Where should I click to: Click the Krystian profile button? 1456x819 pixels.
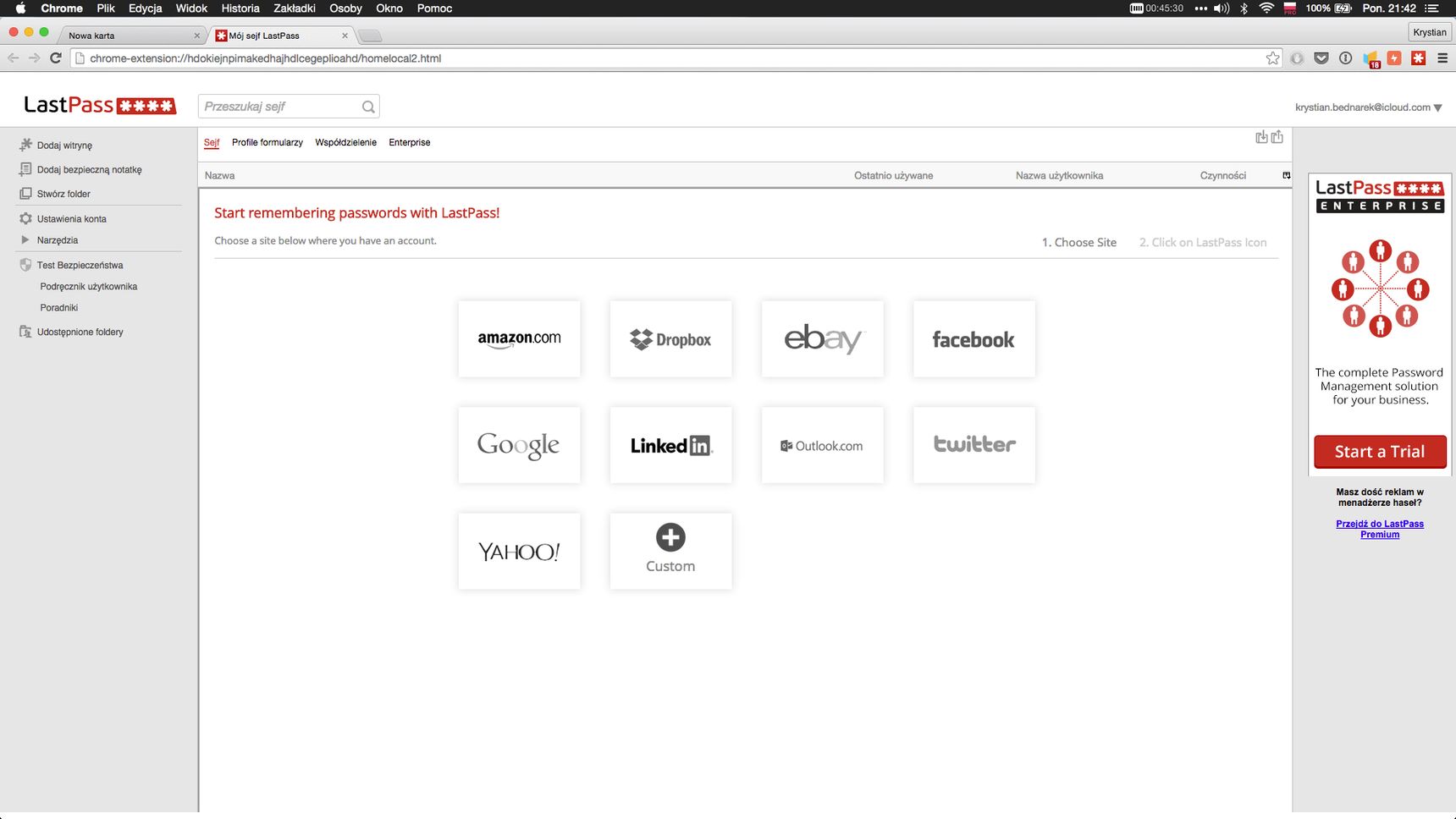(1430, 32)
